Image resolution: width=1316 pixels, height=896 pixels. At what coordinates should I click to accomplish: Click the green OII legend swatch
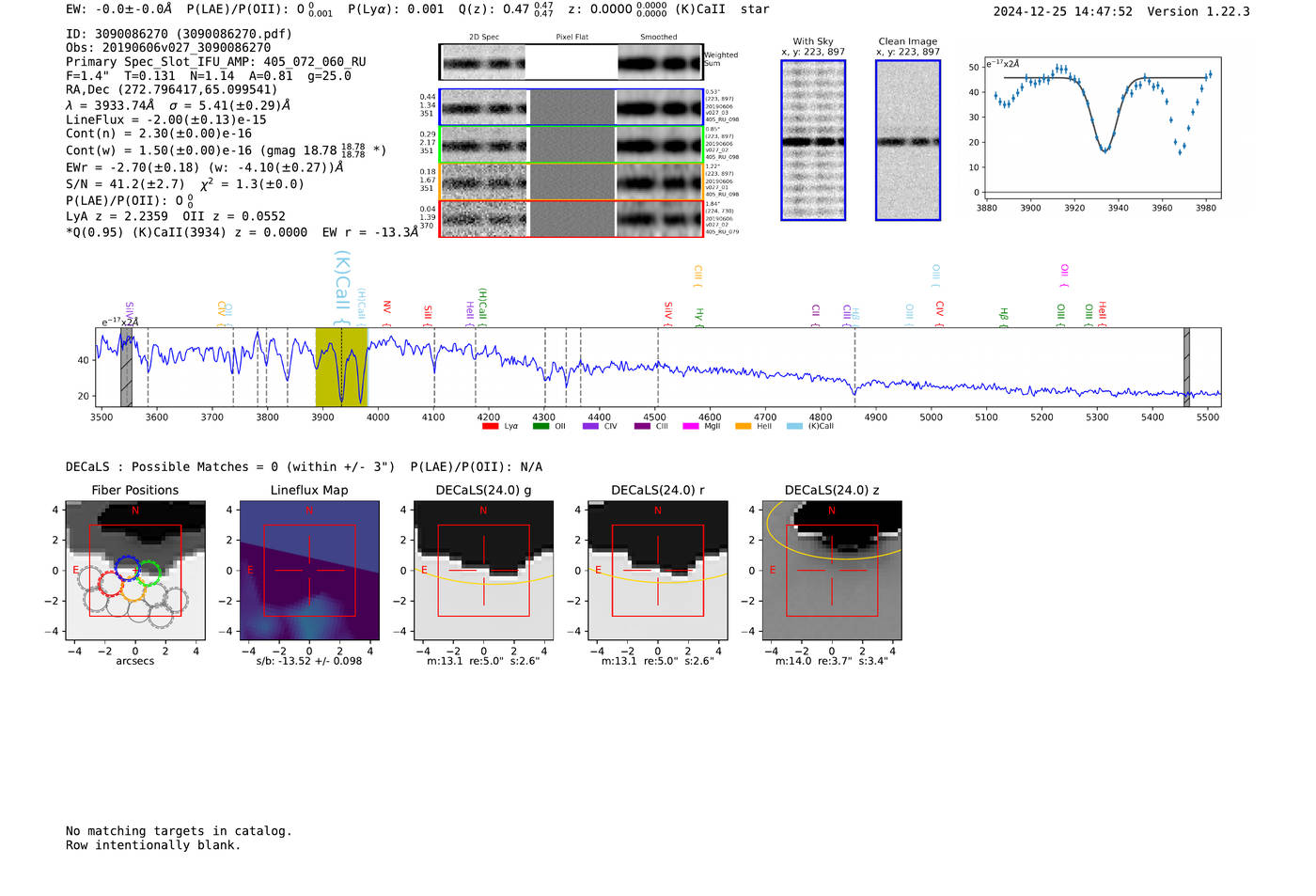540,426
